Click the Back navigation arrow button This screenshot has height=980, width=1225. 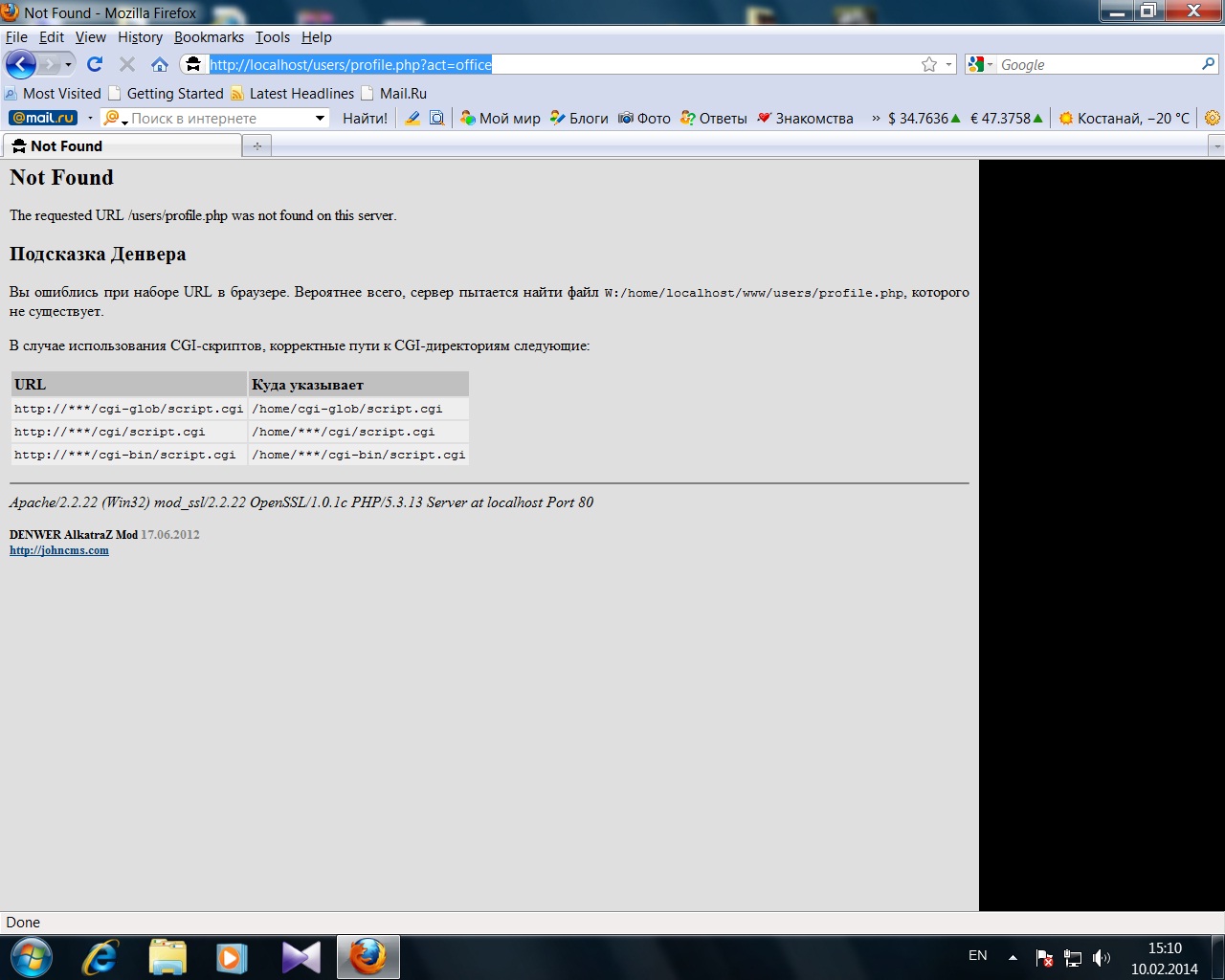(21, 64)
